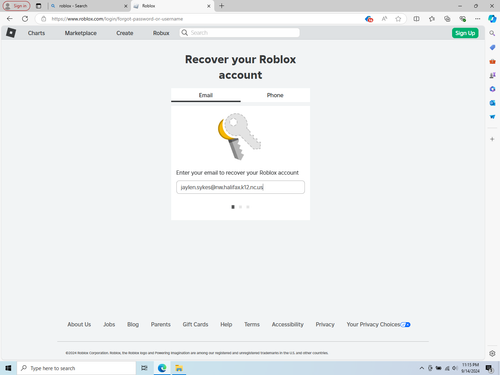The image size is (500, 375).
Task: Open the Terms footer link
Action: (252, 324)
